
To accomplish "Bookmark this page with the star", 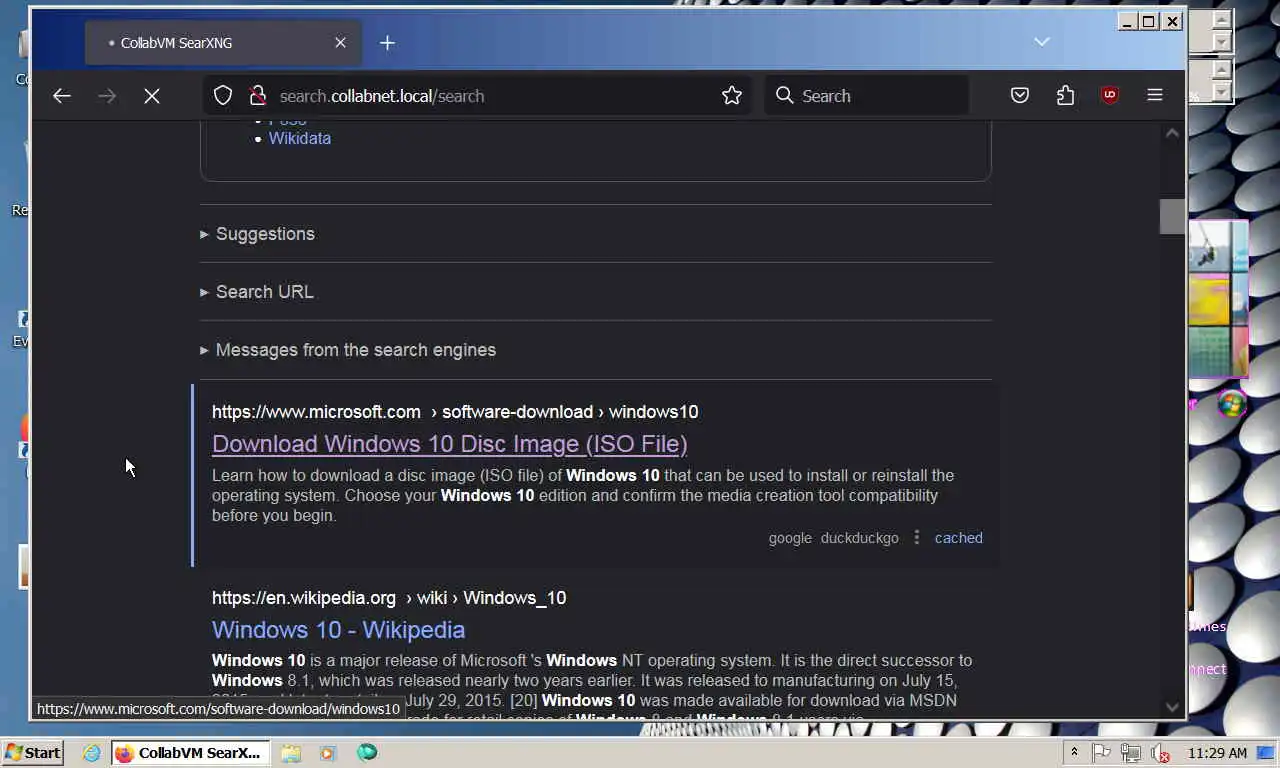I will 732,96.
